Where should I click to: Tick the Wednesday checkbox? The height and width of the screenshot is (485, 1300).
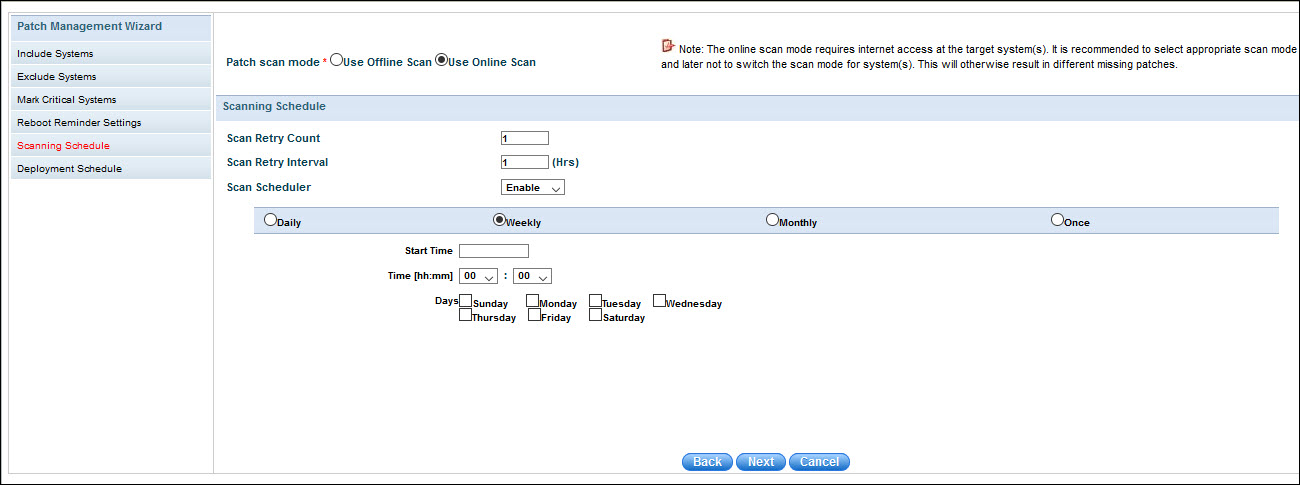pos(659,300)
